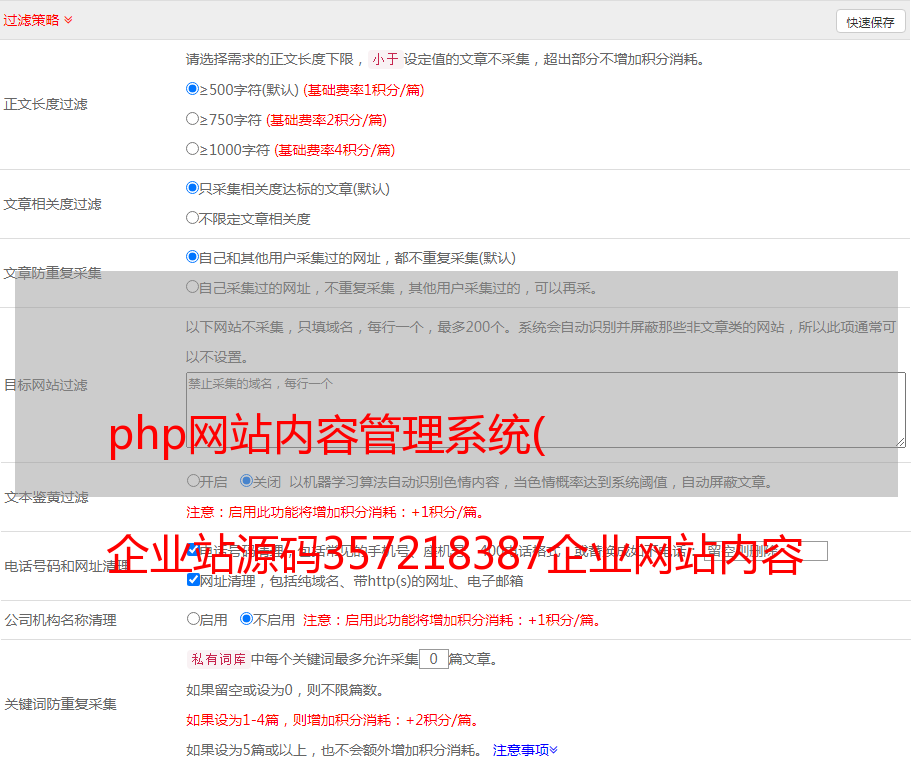Select 关闭 radio for 文本鉴黄过滤
The image size is (912, 768).
point(247,481)
